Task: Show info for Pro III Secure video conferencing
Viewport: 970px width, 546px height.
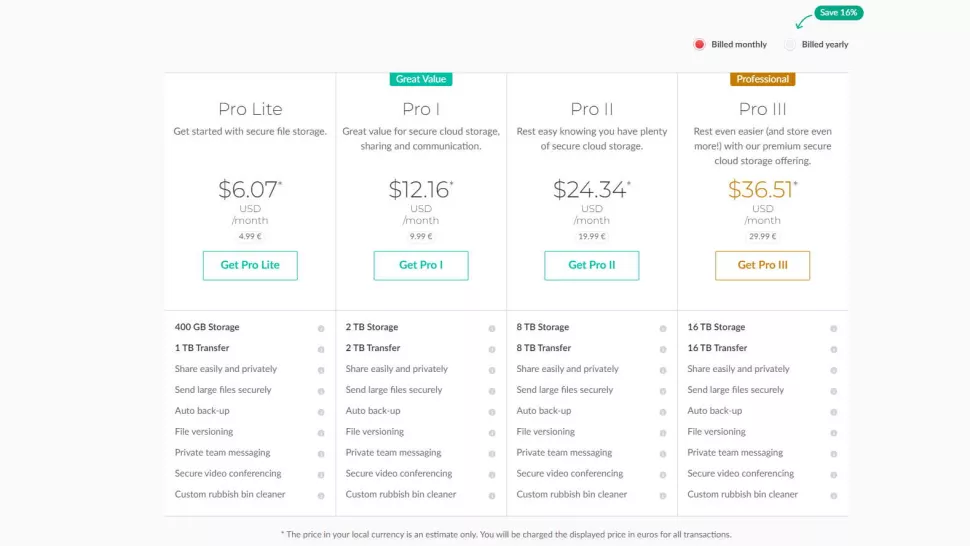Action: [x=833, y=475]
